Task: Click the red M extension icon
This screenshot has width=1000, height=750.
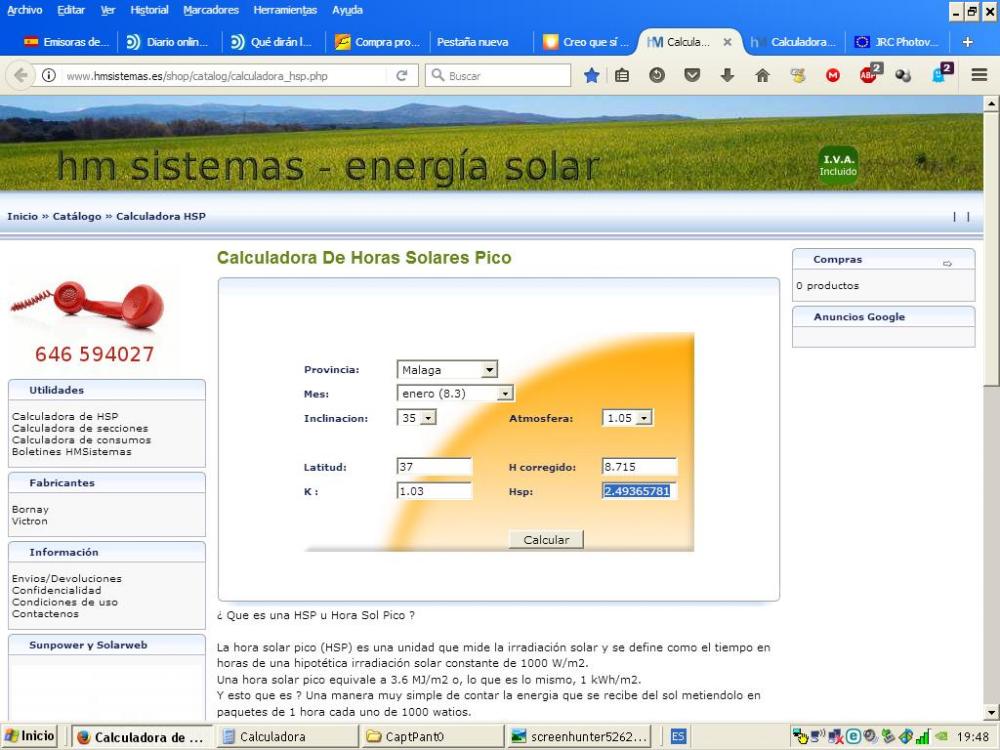Action: (x=832, y=75)
